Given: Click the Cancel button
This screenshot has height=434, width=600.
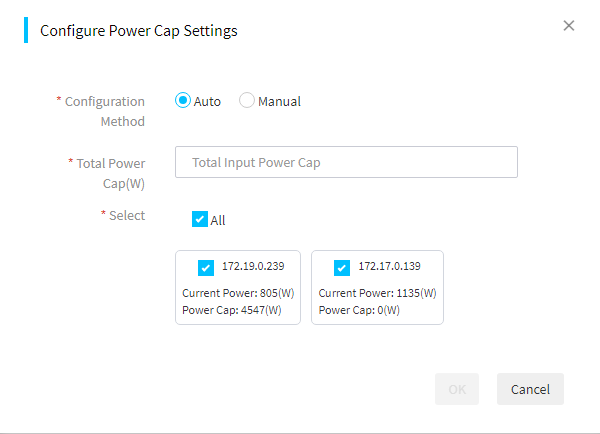Looking at the screenshot, I should (530, 389).
